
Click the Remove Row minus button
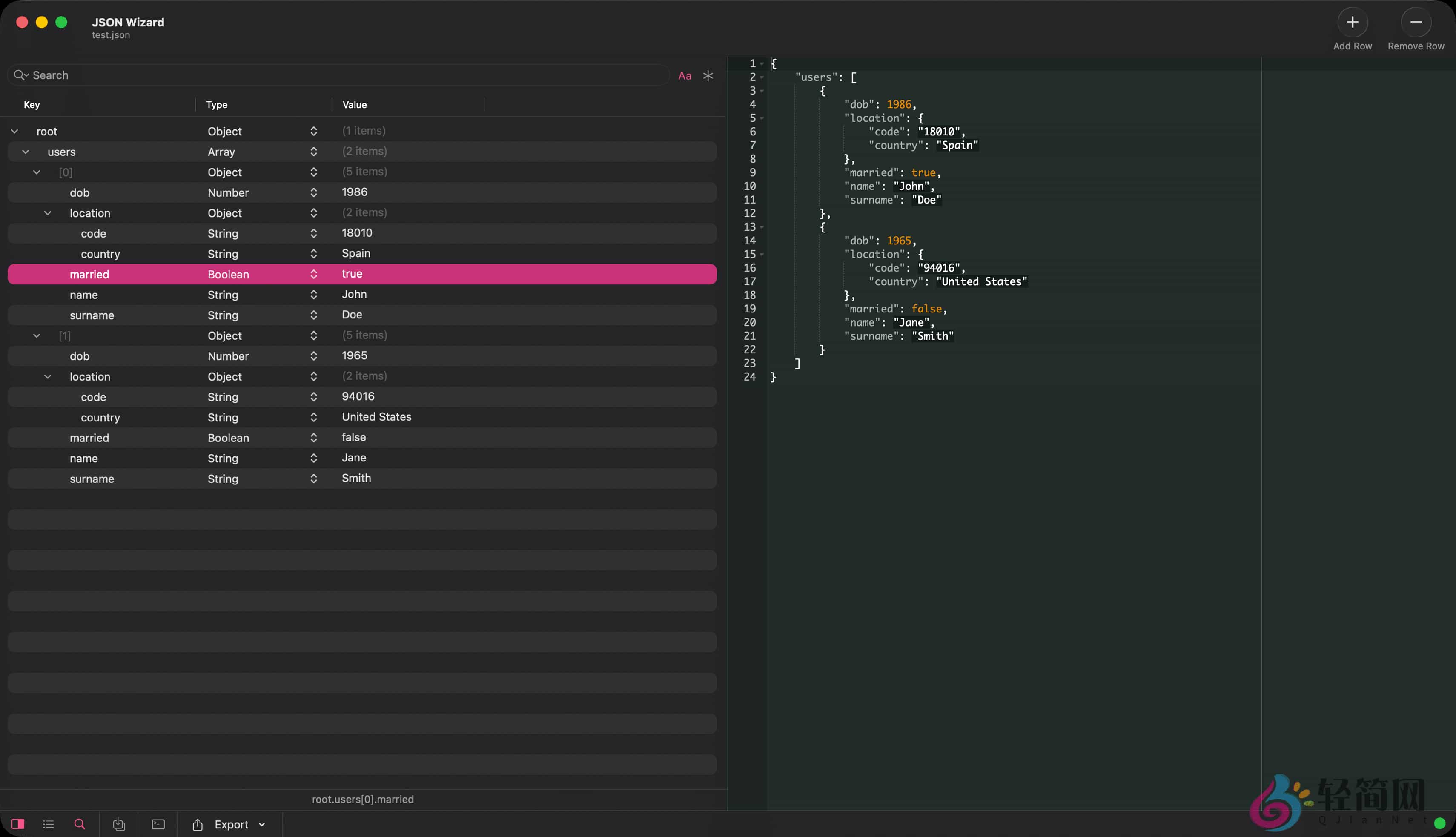[1416, 22]
